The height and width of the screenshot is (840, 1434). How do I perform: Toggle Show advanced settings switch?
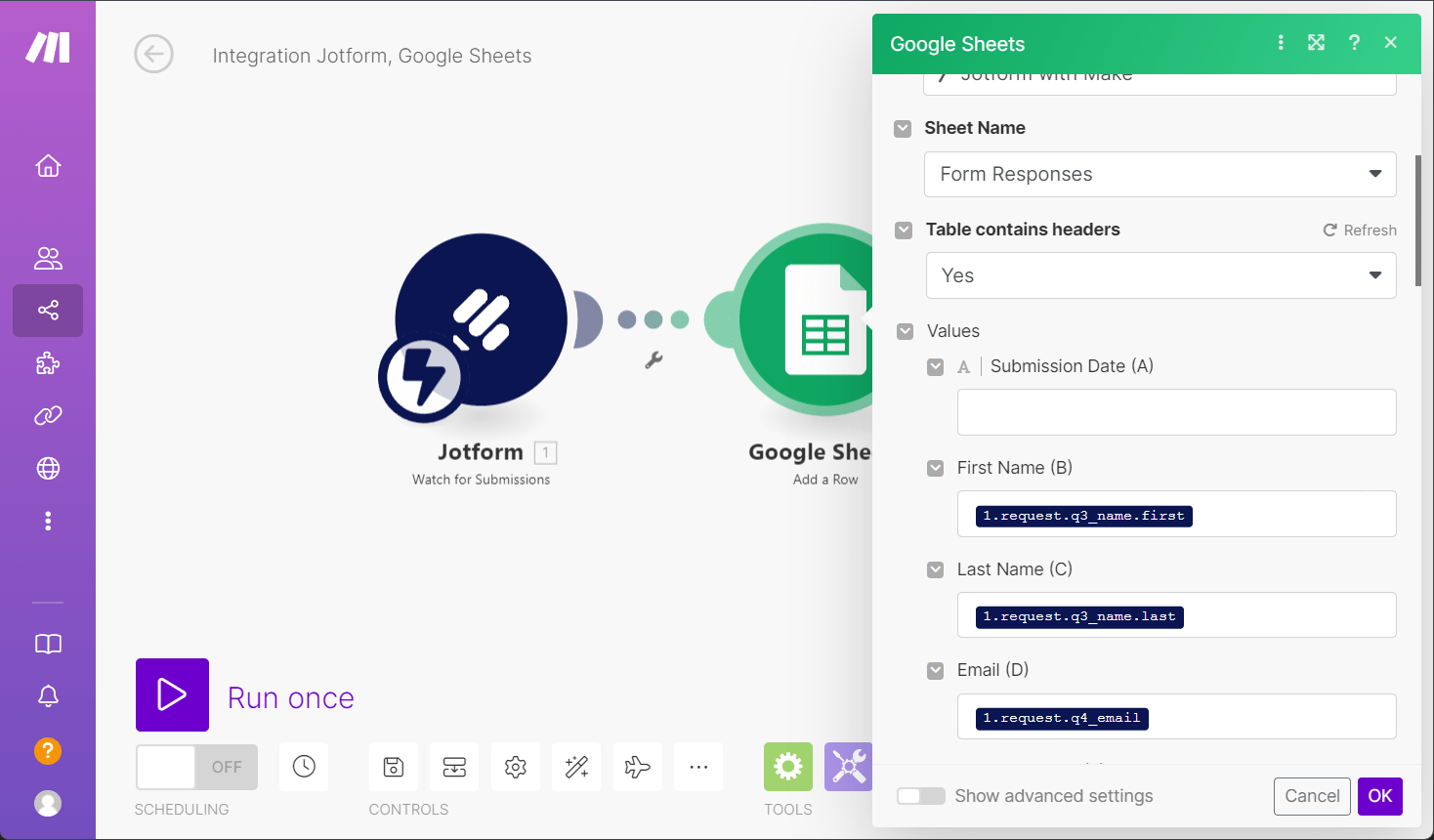(x=921, y=796)
